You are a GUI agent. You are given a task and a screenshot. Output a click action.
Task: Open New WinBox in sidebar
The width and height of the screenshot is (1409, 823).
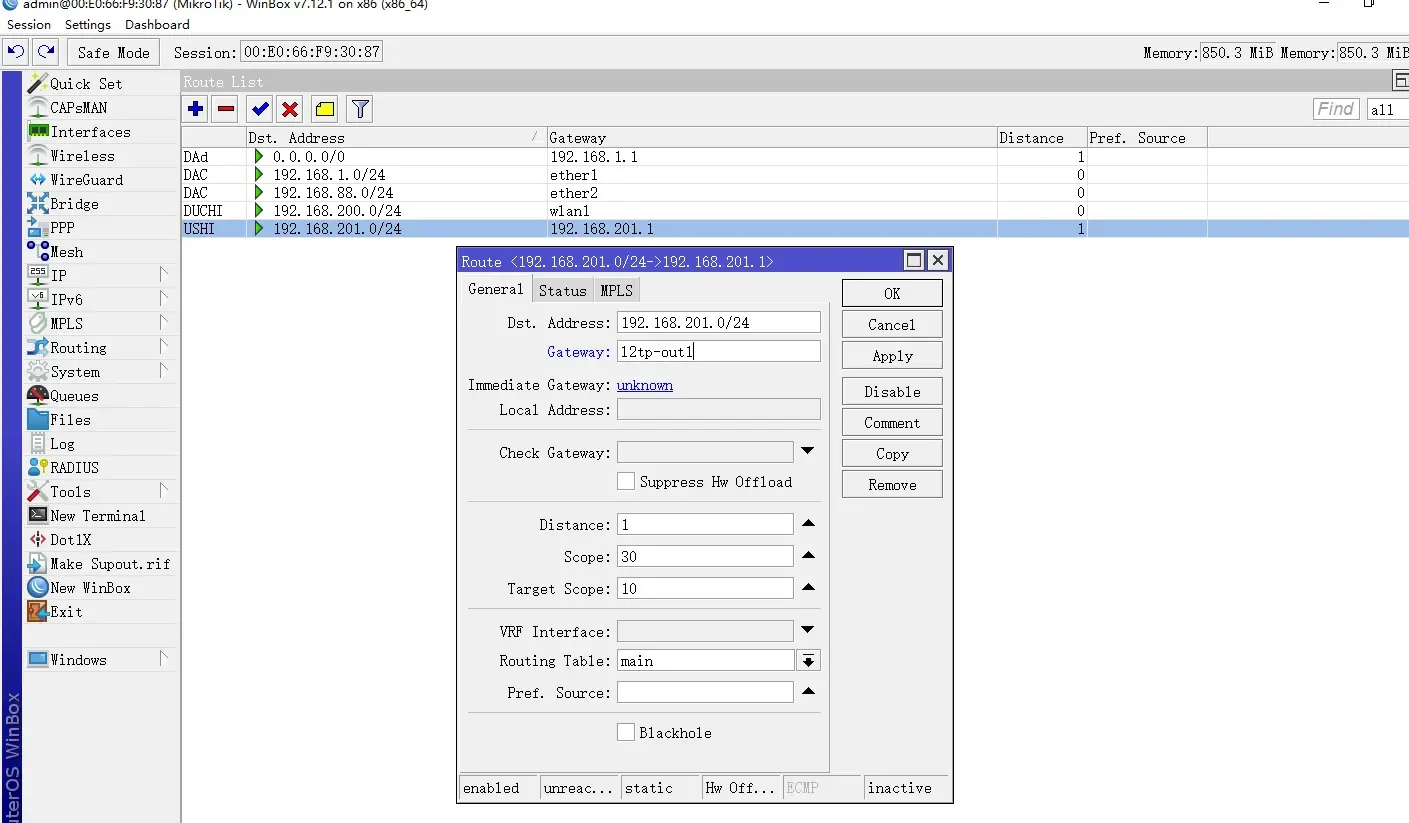click(x=90, y=588)
